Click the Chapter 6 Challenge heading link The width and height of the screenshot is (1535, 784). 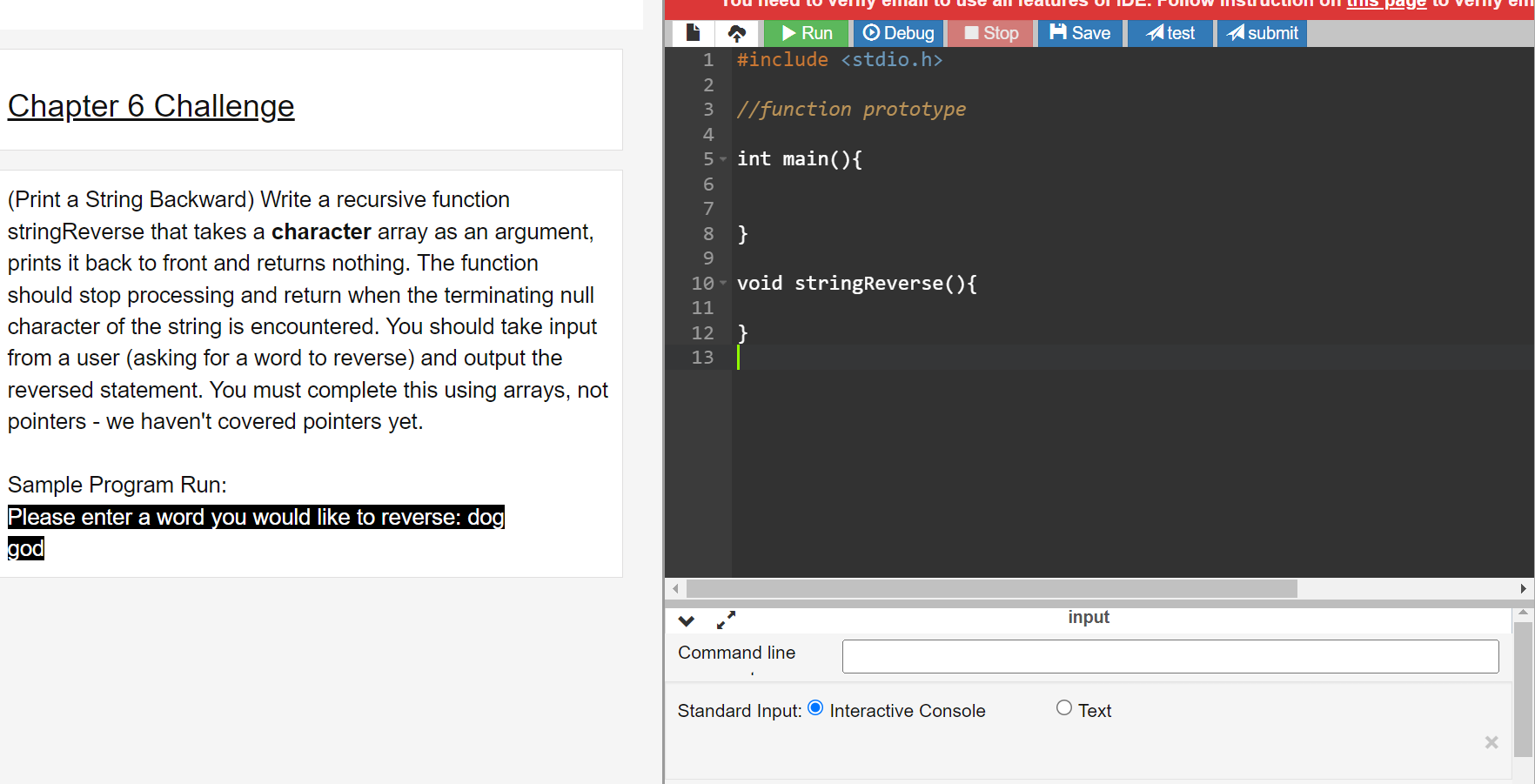tap(151, 106)
